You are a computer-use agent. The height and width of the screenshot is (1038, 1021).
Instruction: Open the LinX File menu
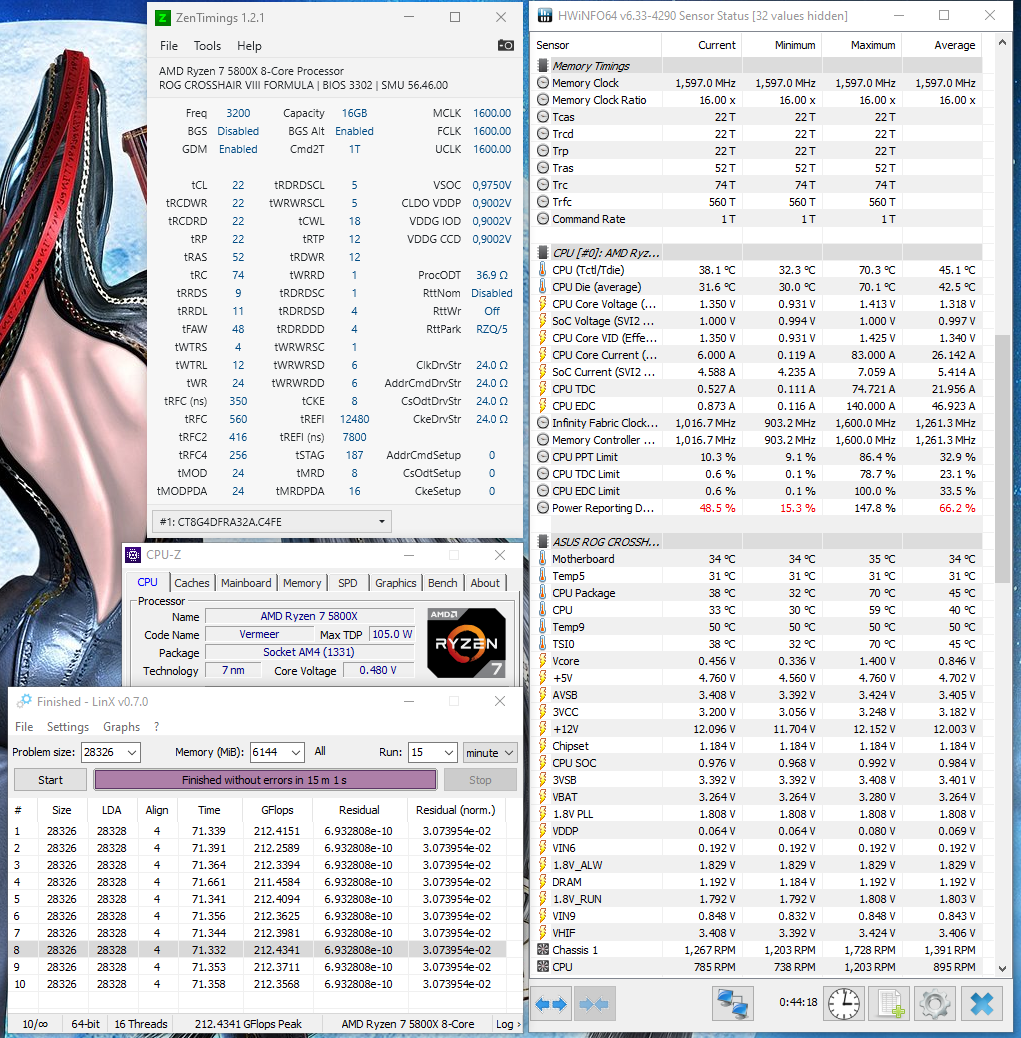point(24,727)
